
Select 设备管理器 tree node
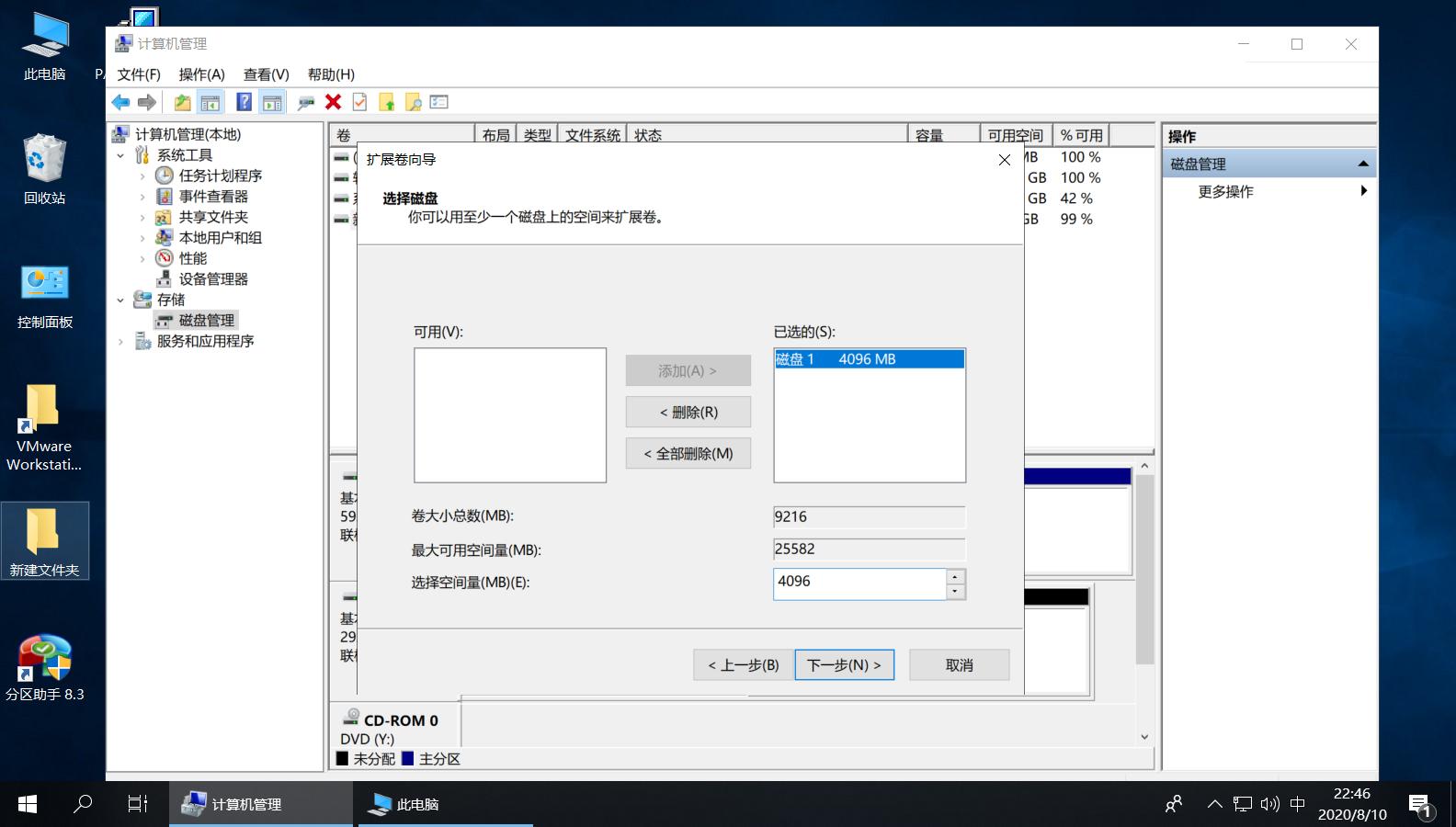[x=213, y=279]
